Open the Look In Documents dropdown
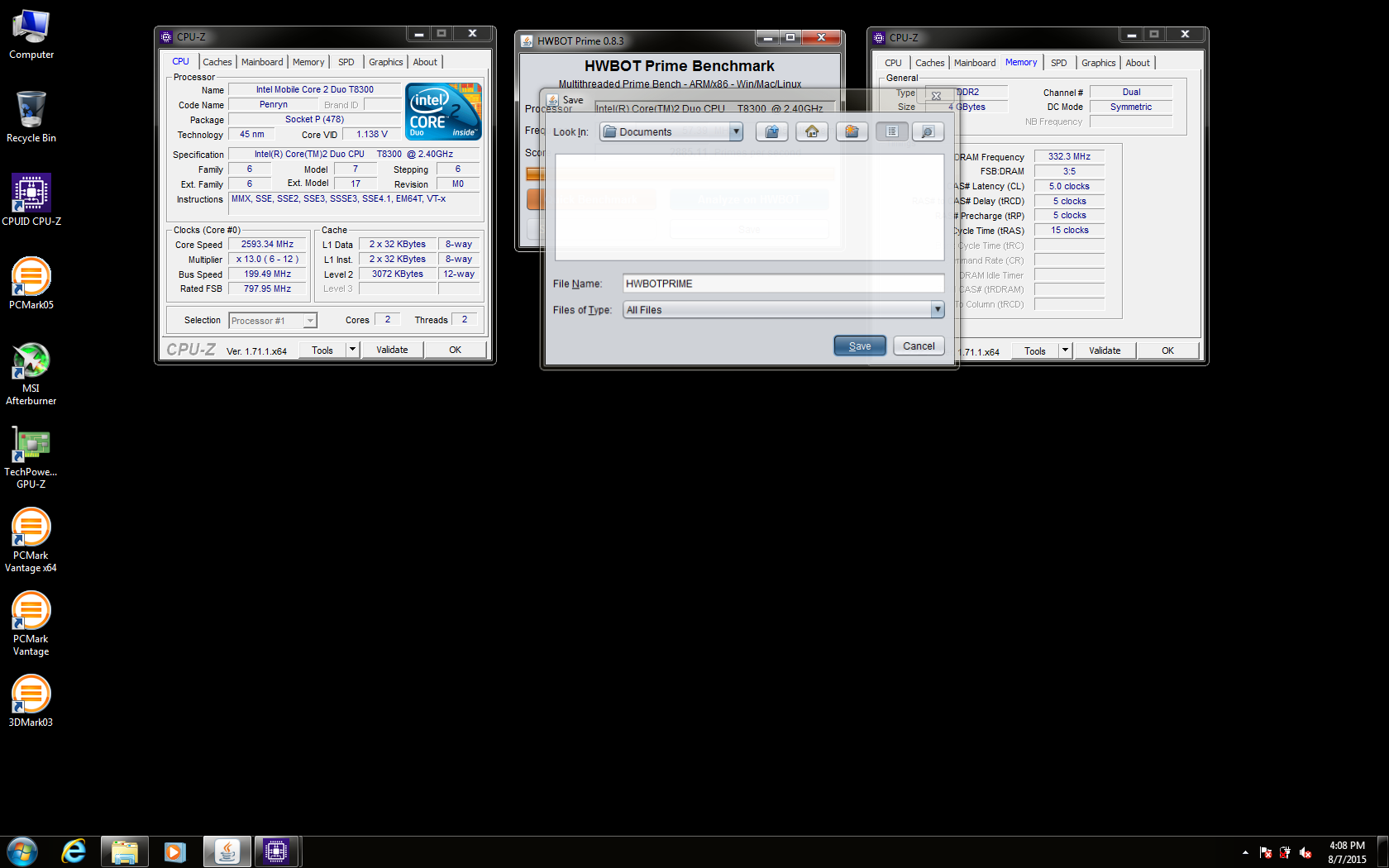The image size is (1389, 868). pos(736,131)
